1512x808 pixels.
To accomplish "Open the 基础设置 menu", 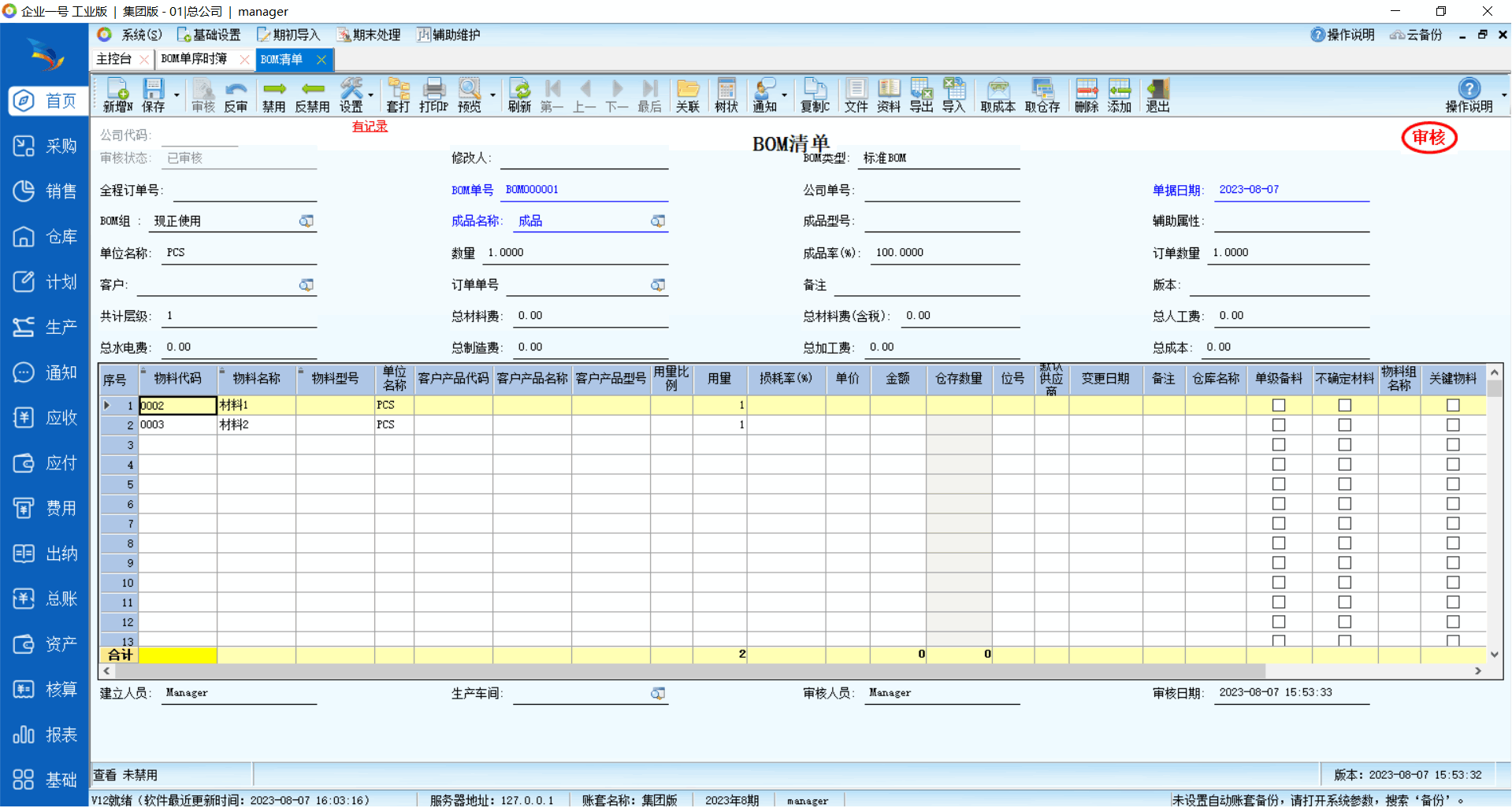I will [x=209, y=35].
